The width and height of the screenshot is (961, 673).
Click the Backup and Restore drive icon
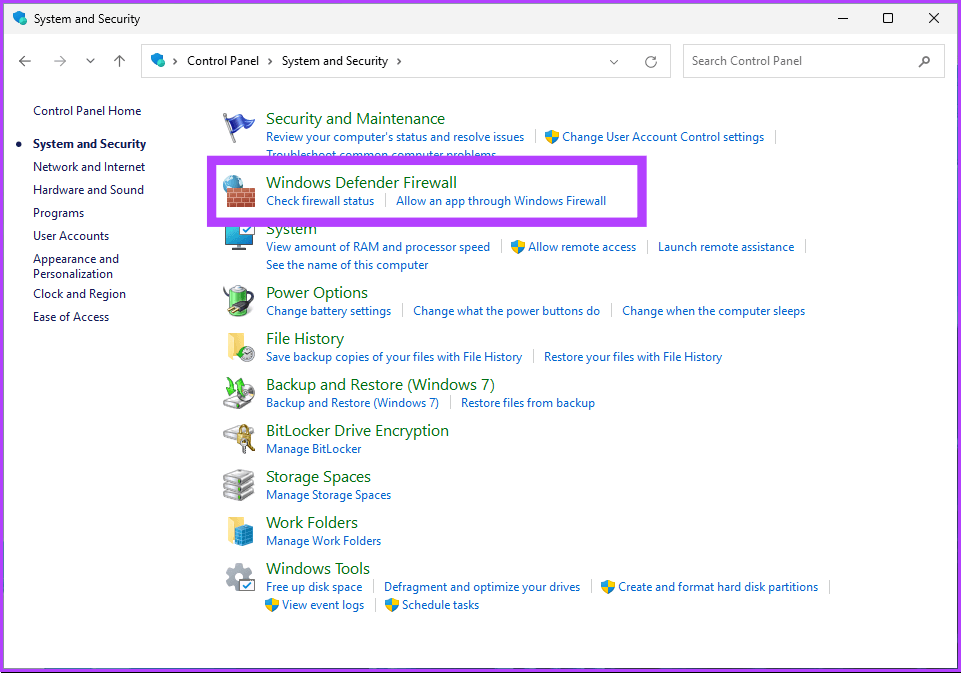(x=238, y=393)
